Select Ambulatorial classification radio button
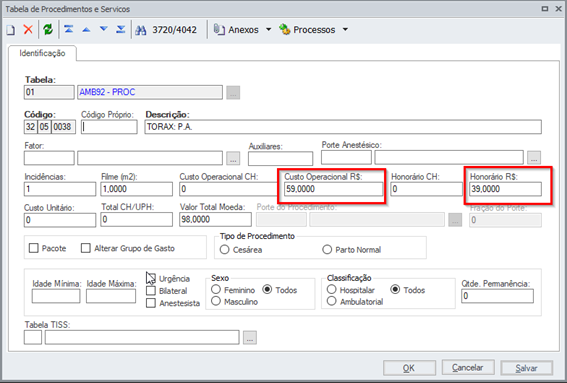The height and width of the screenshot is (383, 567). pyautogui.click(x=332, y=301)
